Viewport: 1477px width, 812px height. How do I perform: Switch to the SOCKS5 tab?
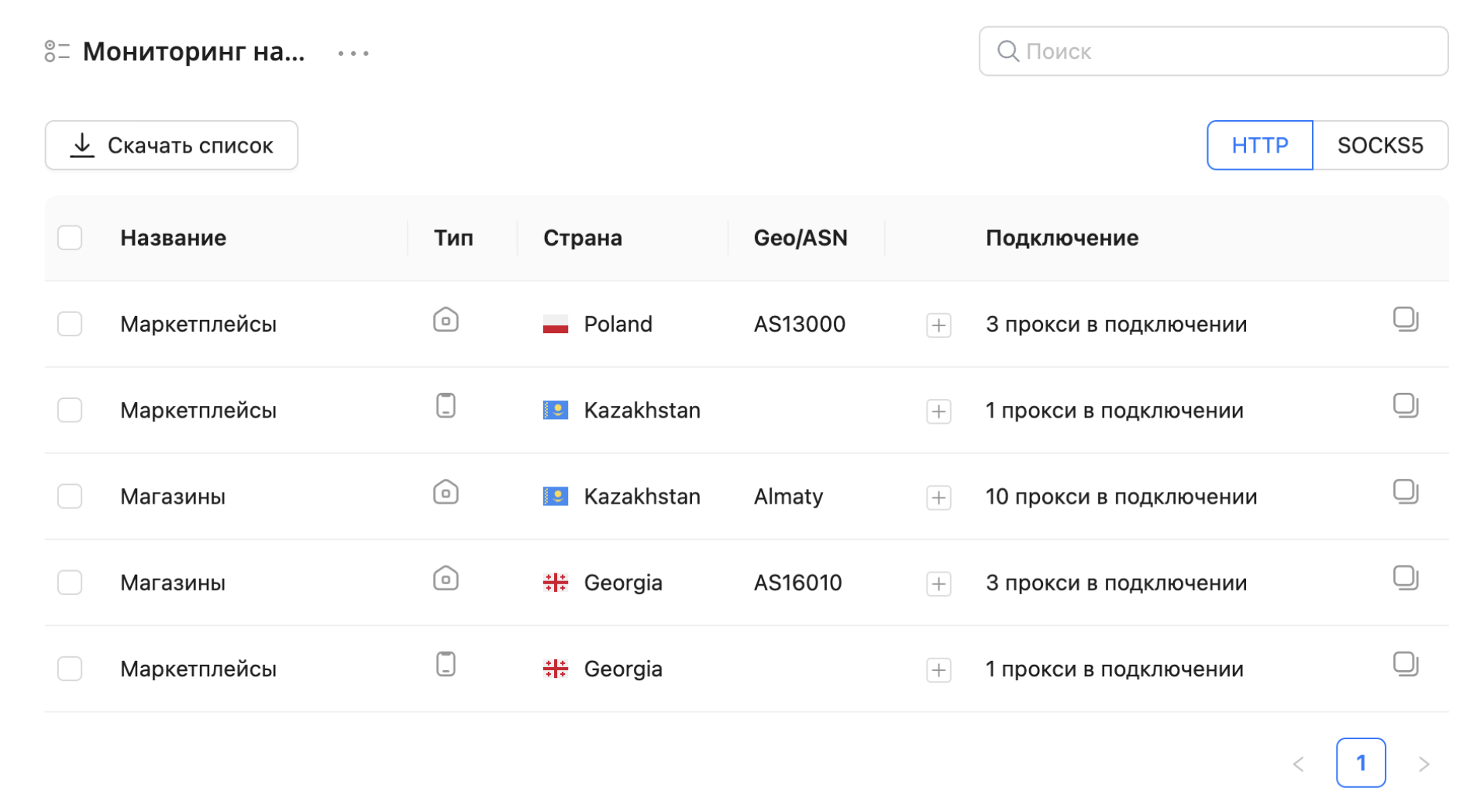(1379, 146)
